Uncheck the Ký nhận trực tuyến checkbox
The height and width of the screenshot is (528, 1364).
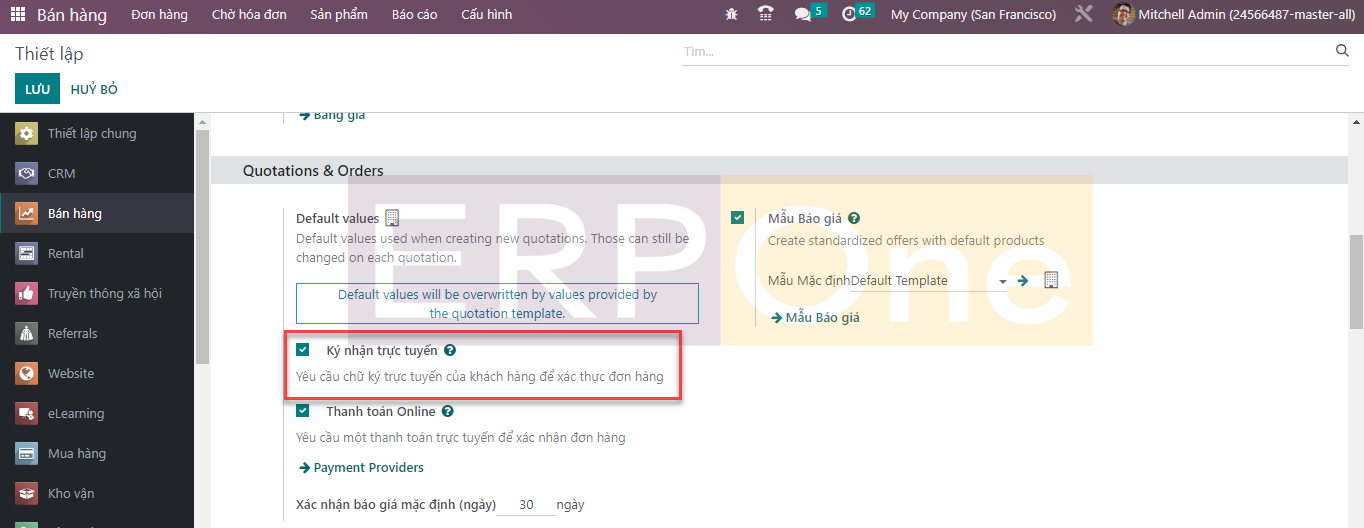point(303,351)
